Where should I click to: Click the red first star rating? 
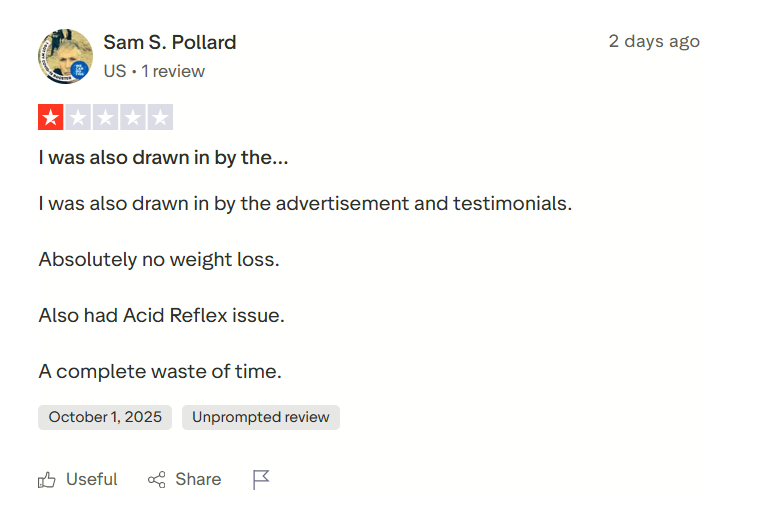click(51, 118)
